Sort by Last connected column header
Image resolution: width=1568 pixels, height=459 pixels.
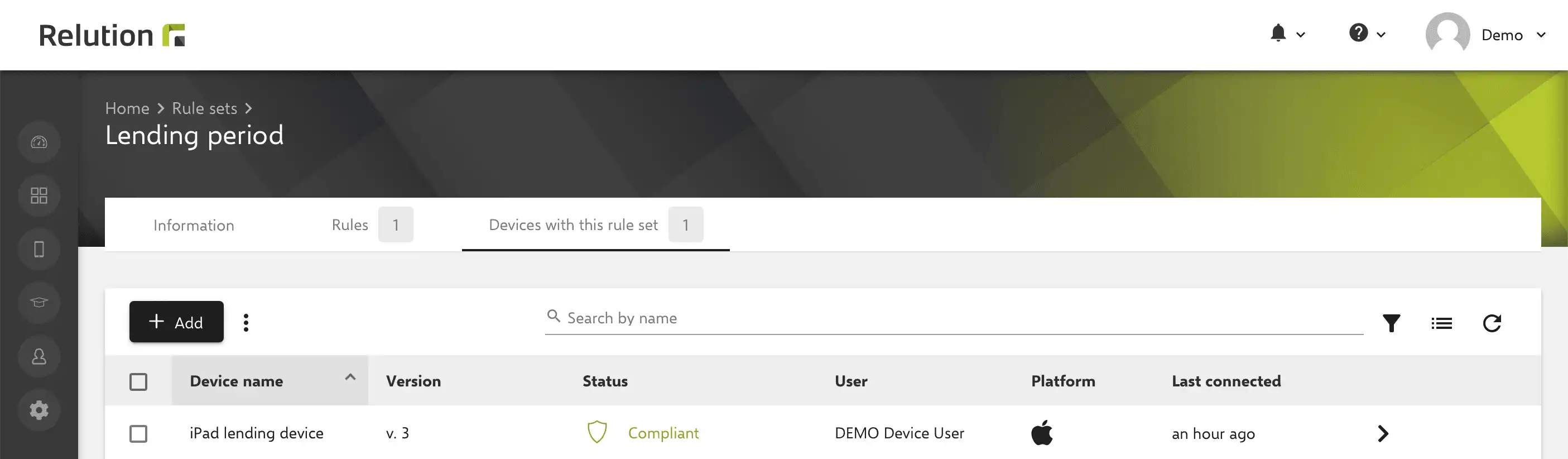[x=1226, y=381]
